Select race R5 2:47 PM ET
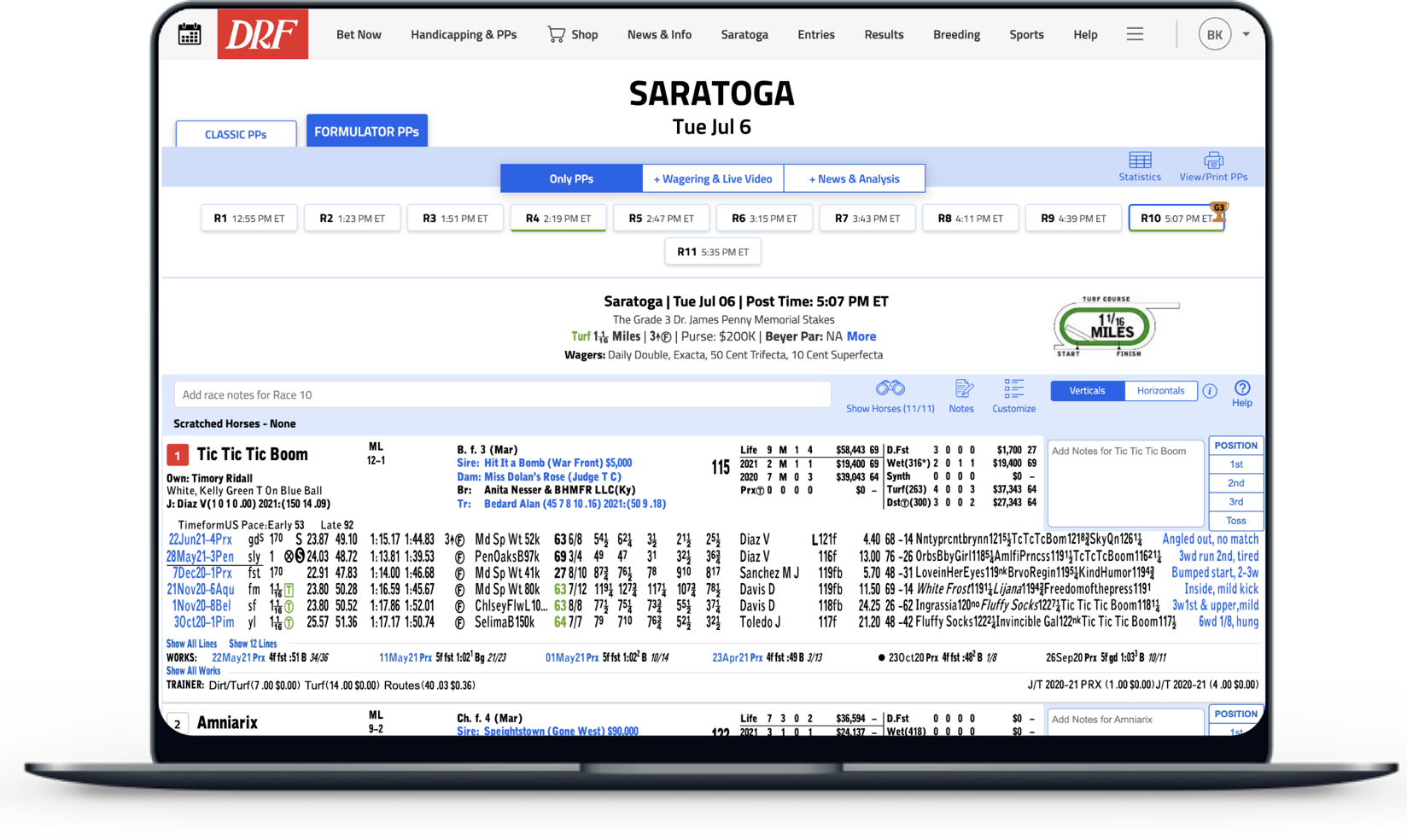Screen dimensions: 1407x840 661,219
